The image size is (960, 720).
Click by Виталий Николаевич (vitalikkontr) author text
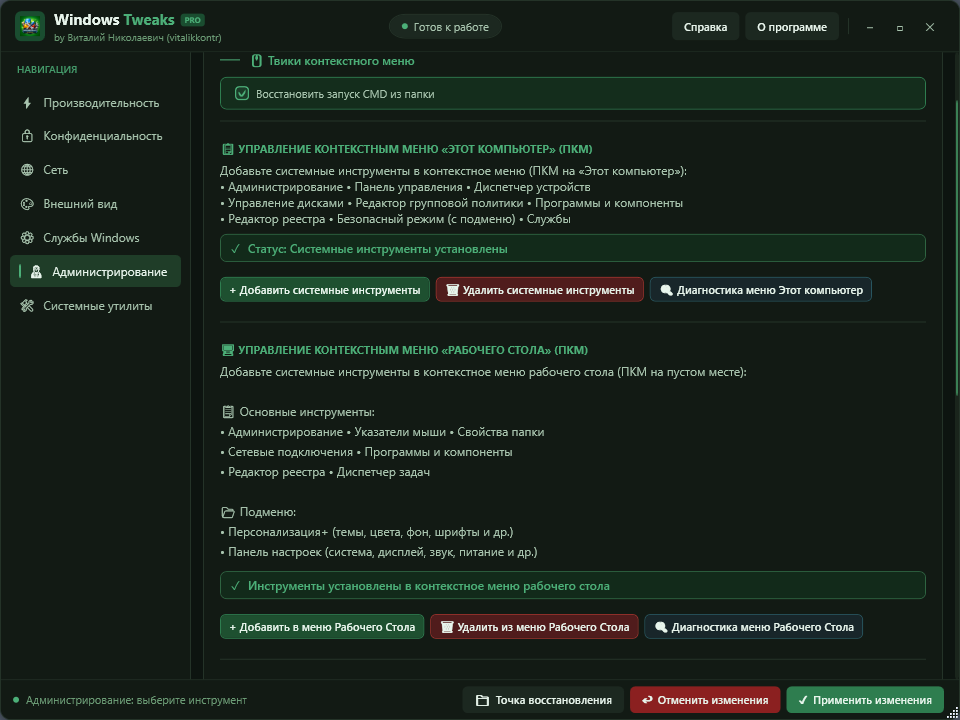[x=138, y=37]
